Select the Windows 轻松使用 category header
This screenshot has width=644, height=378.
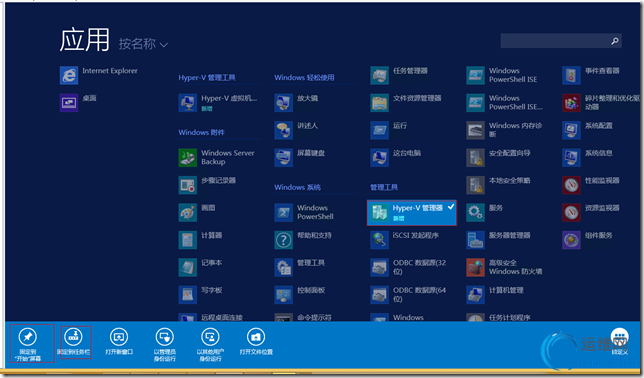[304, 78]
